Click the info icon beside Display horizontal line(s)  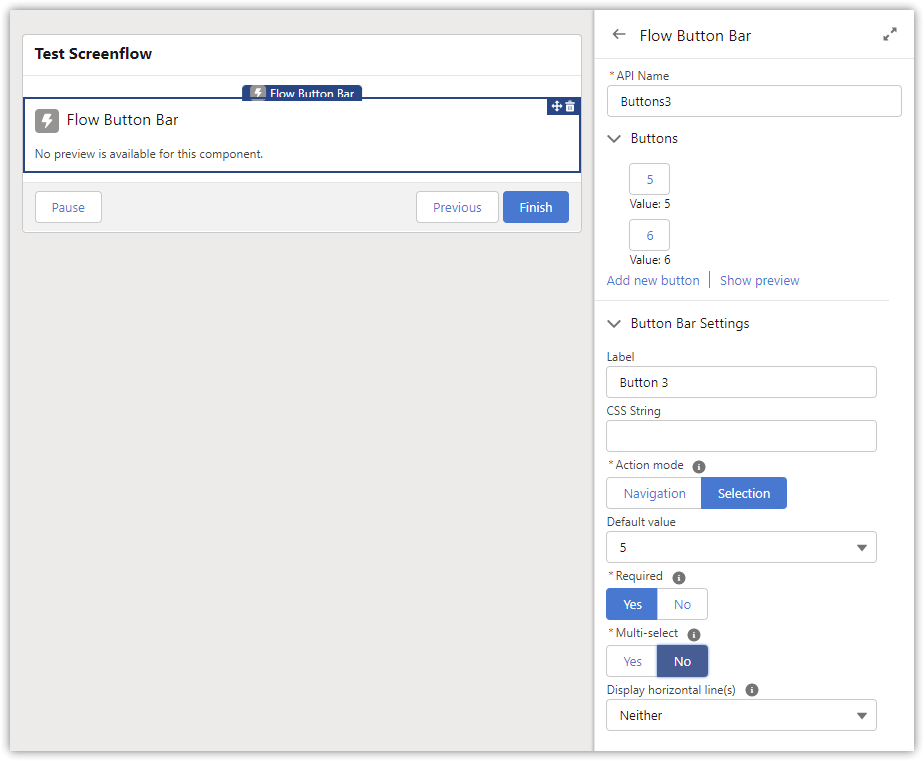tap(751, 690)
